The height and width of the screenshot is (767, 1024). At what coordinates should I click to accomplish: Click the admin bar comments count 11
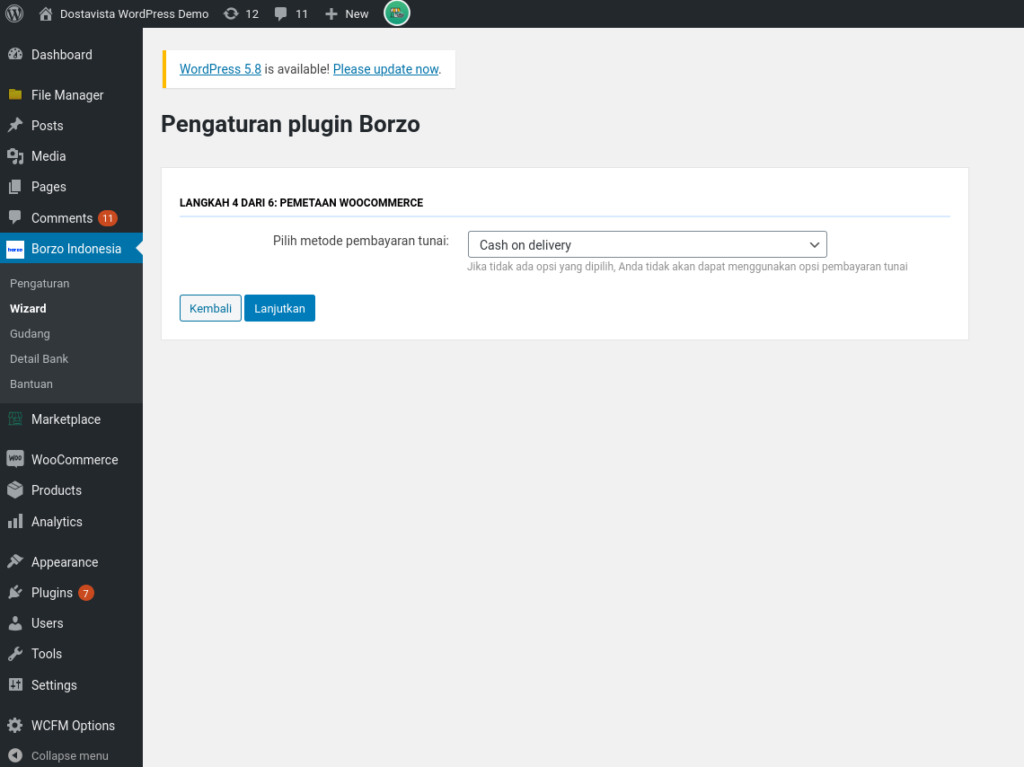click(302, 14)
